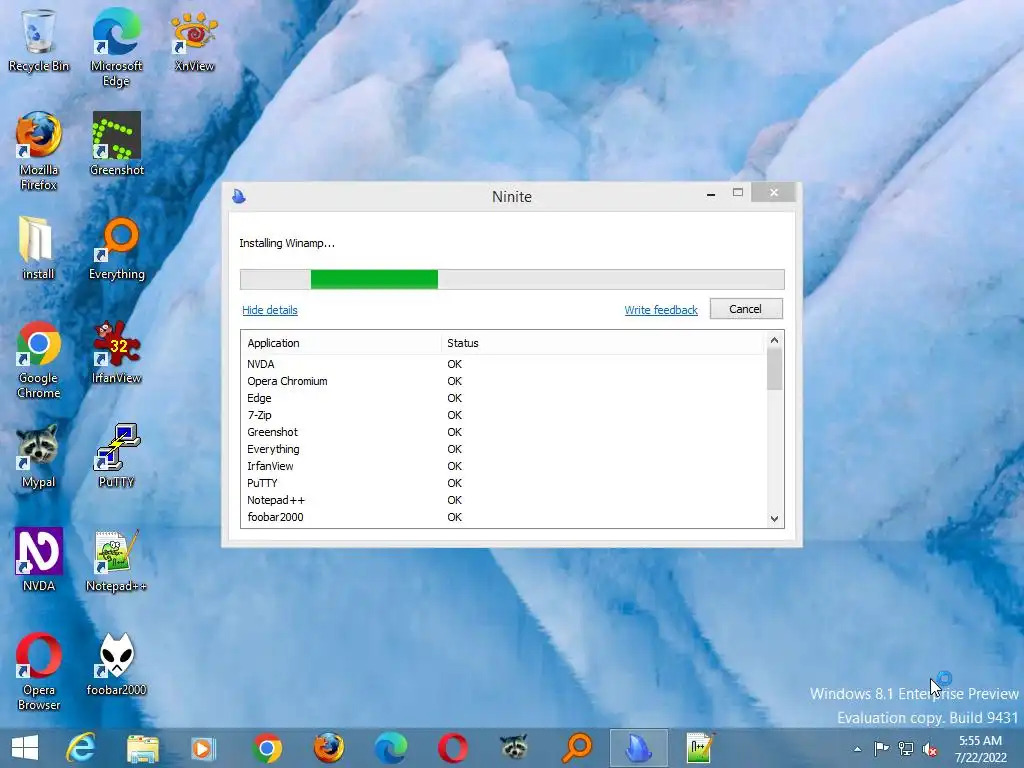Open Notepad++ from the taskbar
This screenshot has height=768, width=1024.
[699, 748]
